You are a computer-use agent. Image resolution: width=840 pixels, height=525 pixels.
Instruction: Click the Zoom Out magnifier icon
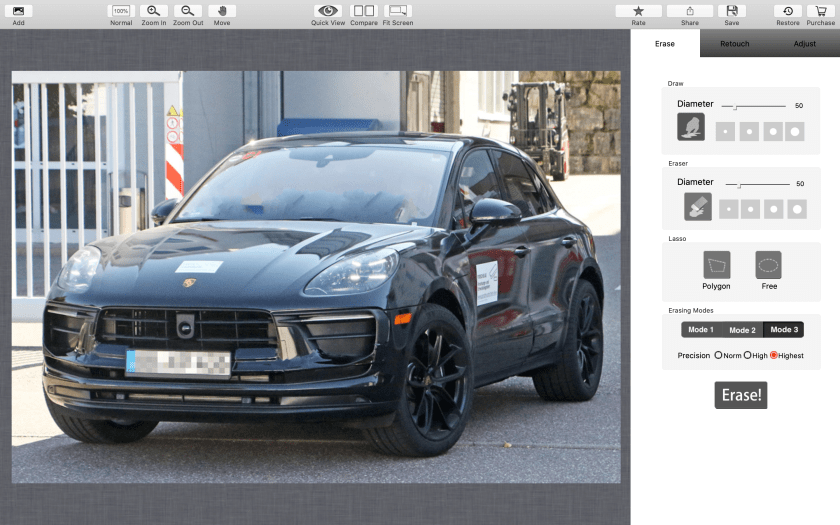tap(187, 11)
